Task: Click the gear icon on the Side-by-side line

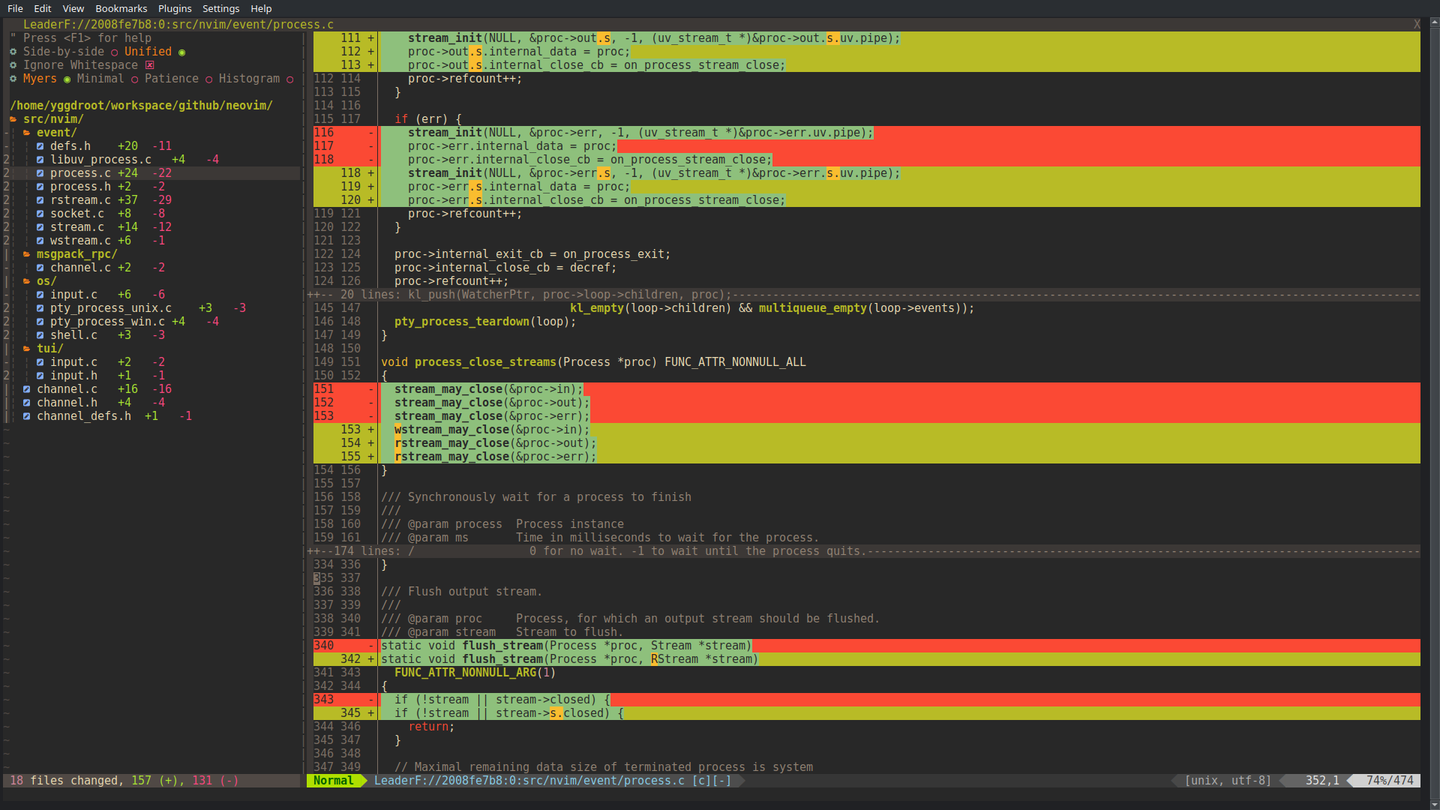Action: pyautogui.click(x=13, y=52)
